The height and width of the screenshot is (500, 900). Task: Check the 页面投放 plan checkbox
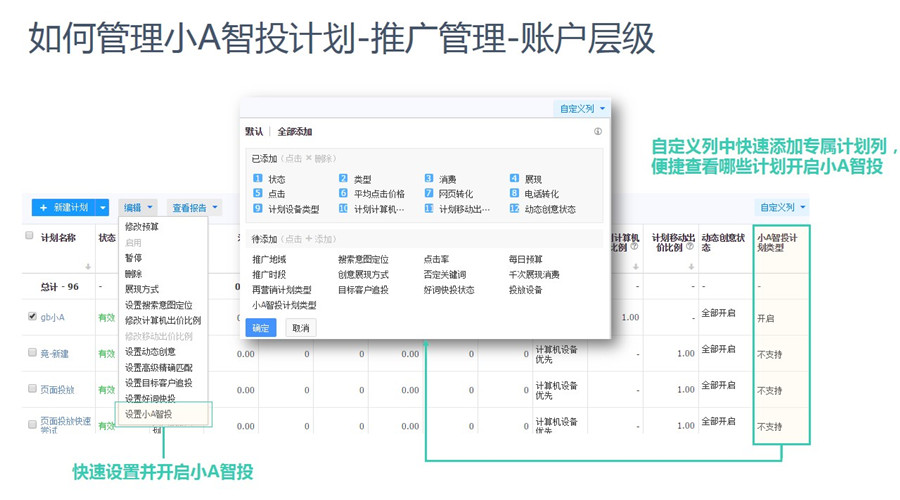pyautogui.click(x=32, y=389)
